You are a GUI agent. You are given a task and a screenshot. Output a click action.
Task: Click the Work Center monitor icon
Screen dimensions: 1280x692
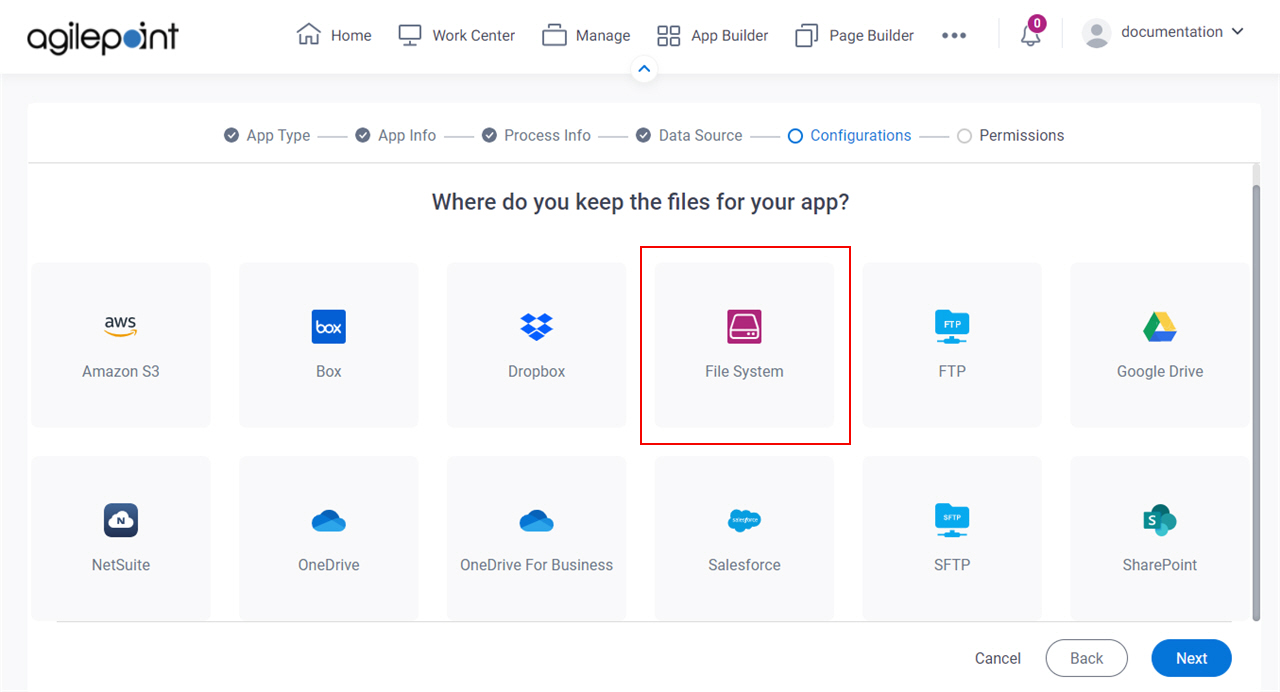(x=410, y=35)
